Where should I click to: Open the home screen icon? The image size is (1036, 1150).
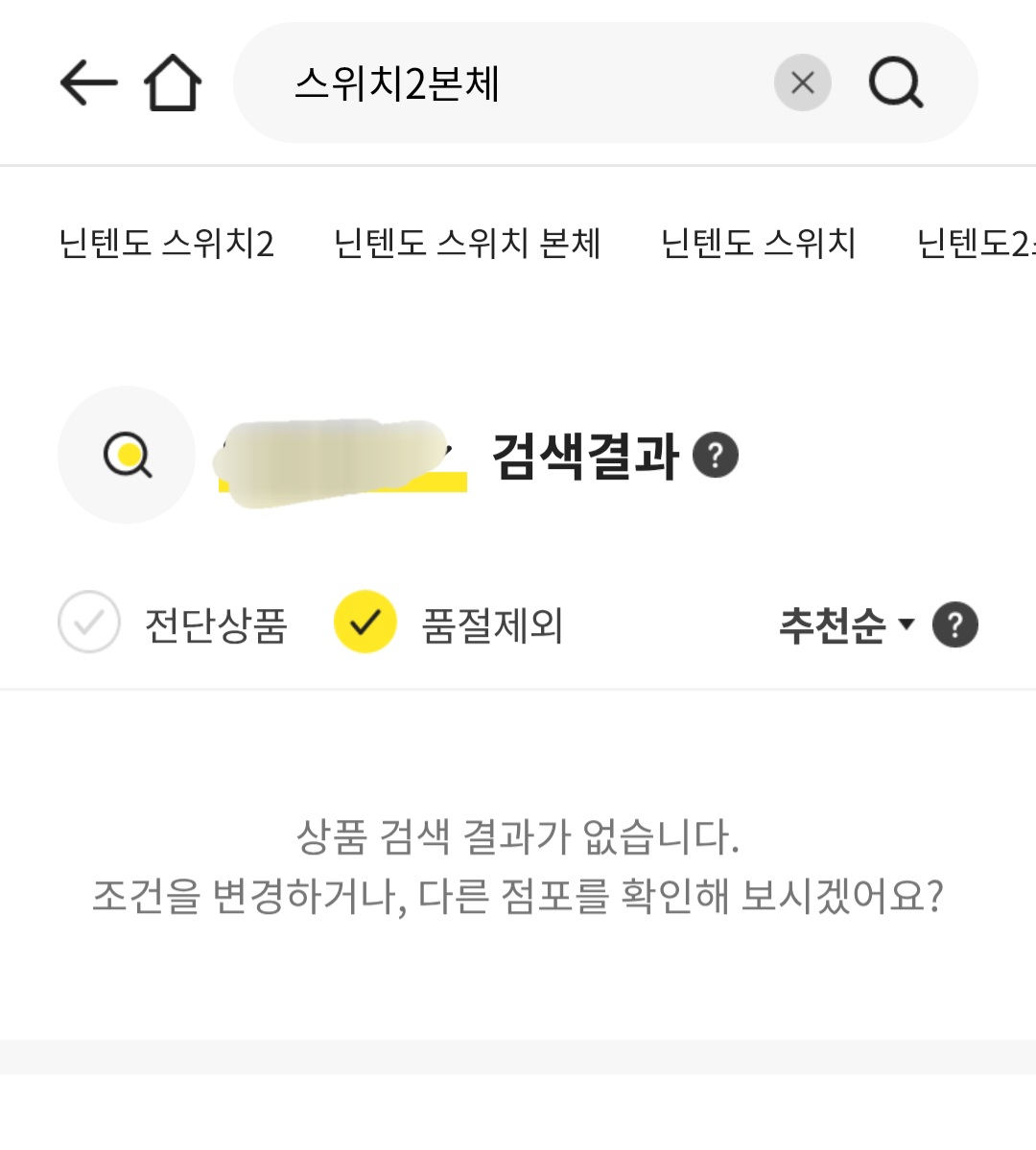(x=173, y=82)
